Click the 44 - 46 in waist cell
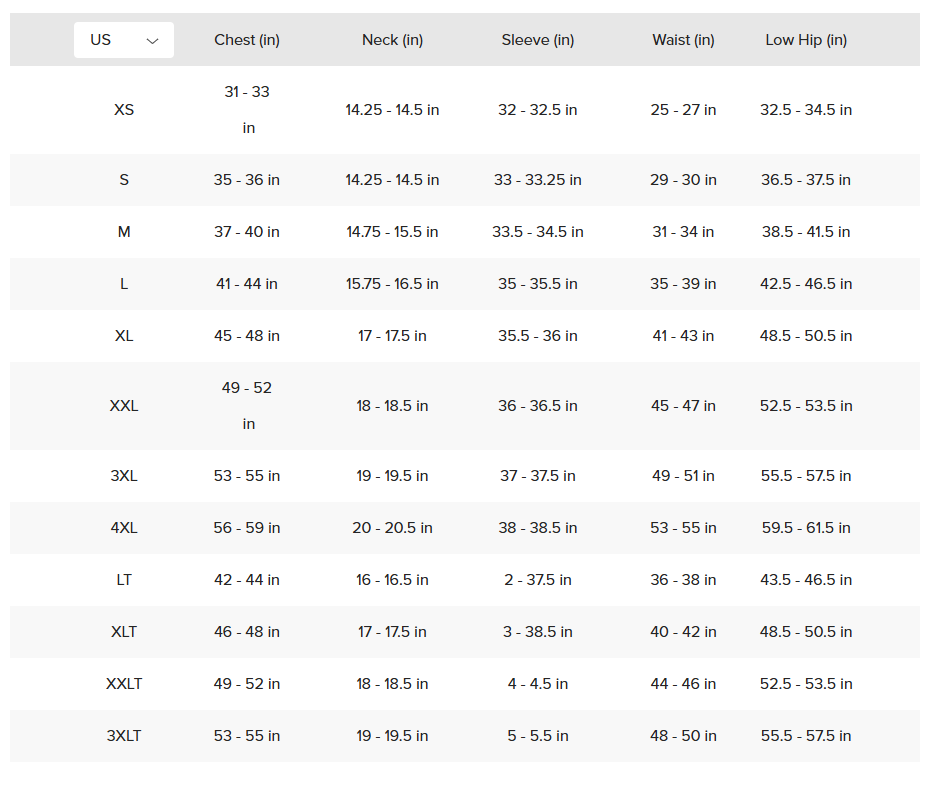This screenshot has height=796, width=946. click(x=683, y=684)
